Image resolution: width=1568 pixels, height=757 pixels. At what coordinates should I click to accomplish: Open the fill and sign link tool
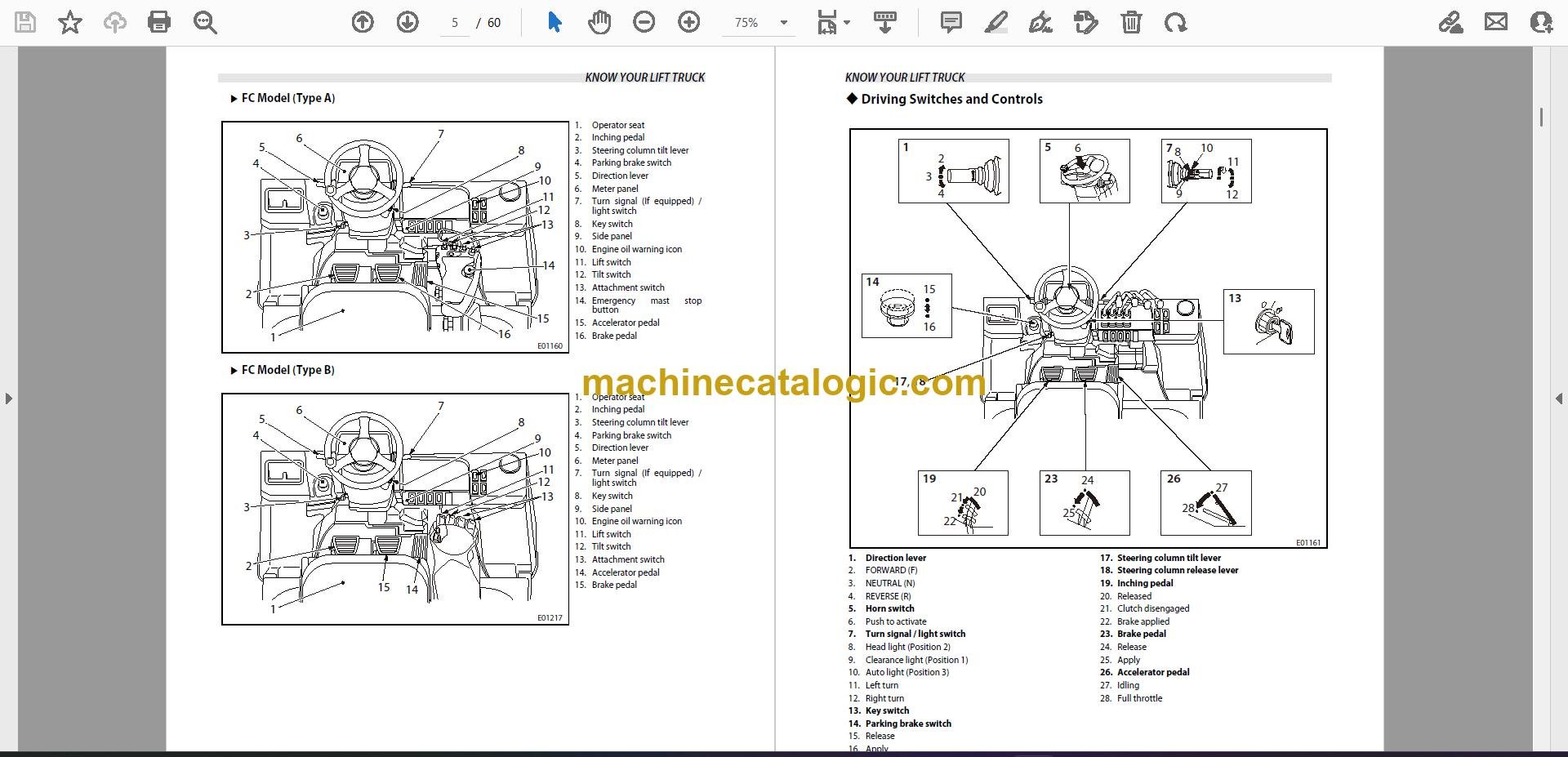coord(1451,23)
